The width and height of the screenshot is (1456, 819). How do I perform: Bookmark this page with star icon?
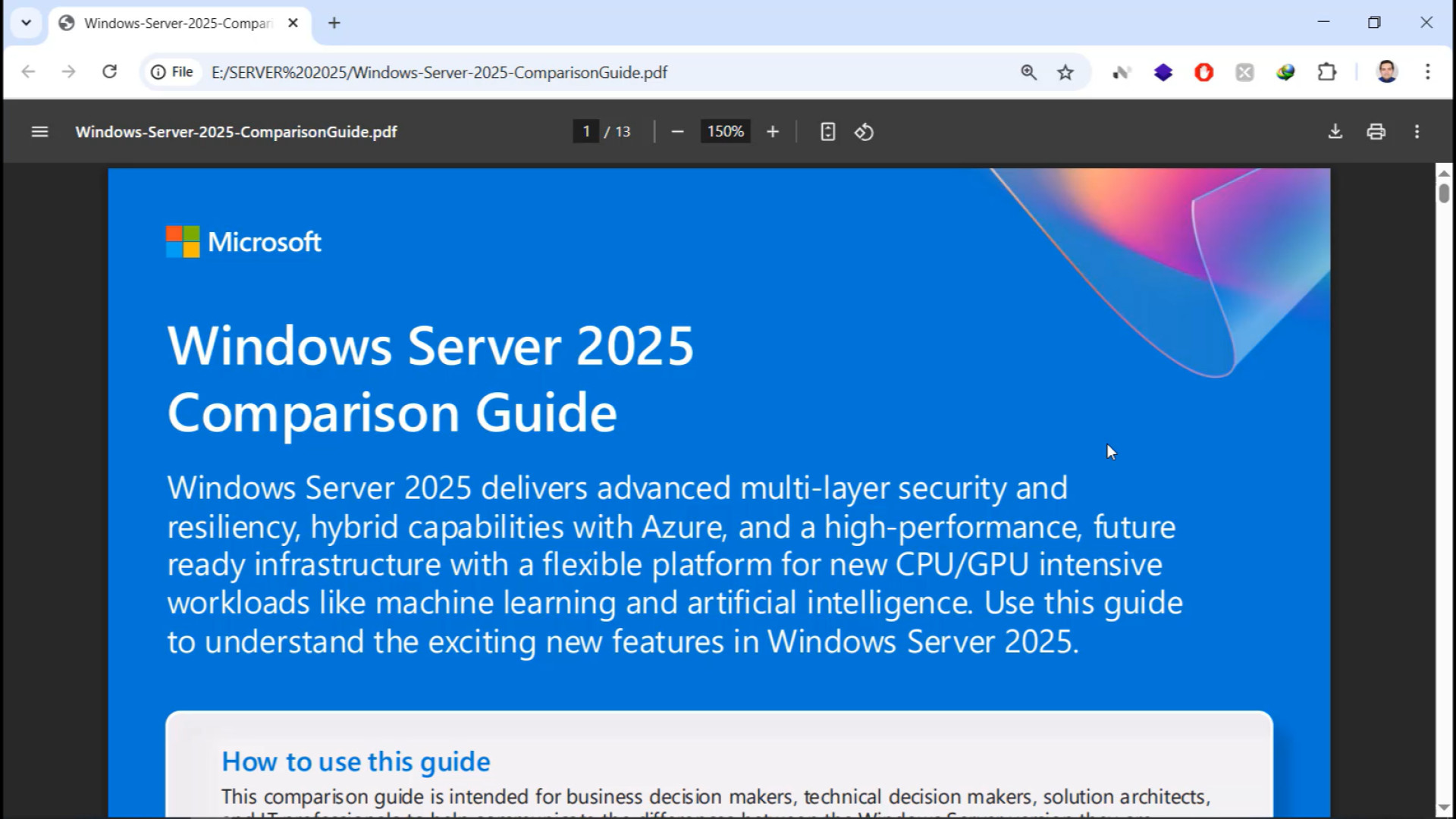pyautogui.click(x=1065, y=72)
